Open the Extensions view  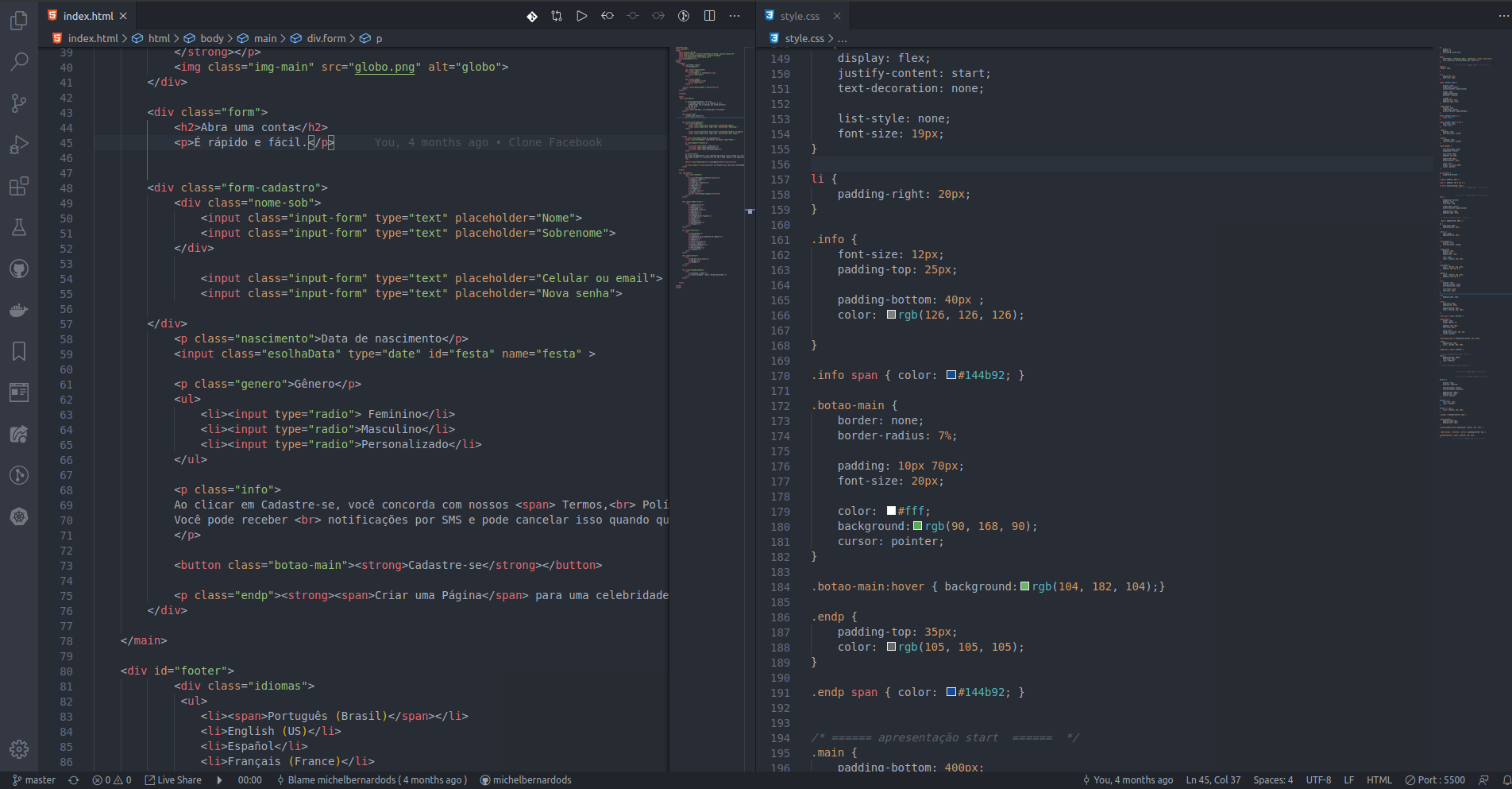(19, 186)
